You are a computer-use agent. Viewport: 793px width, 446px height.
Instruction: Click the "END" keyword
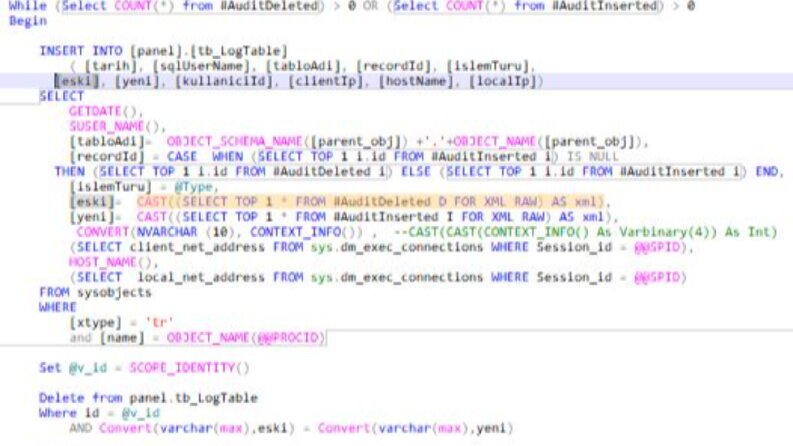[767, 171]
